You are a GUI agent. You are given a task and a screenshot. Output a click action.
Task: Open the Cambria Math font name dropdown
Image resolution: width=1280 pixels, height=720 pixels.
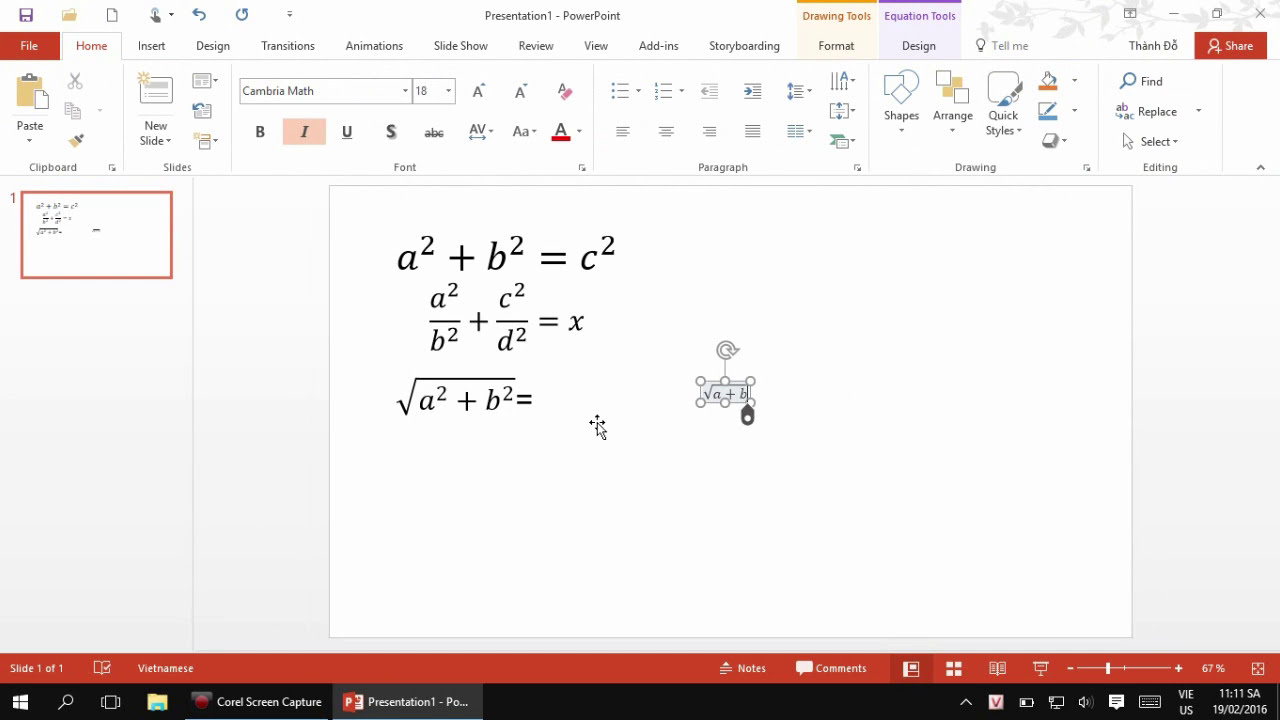coord(405,91)
